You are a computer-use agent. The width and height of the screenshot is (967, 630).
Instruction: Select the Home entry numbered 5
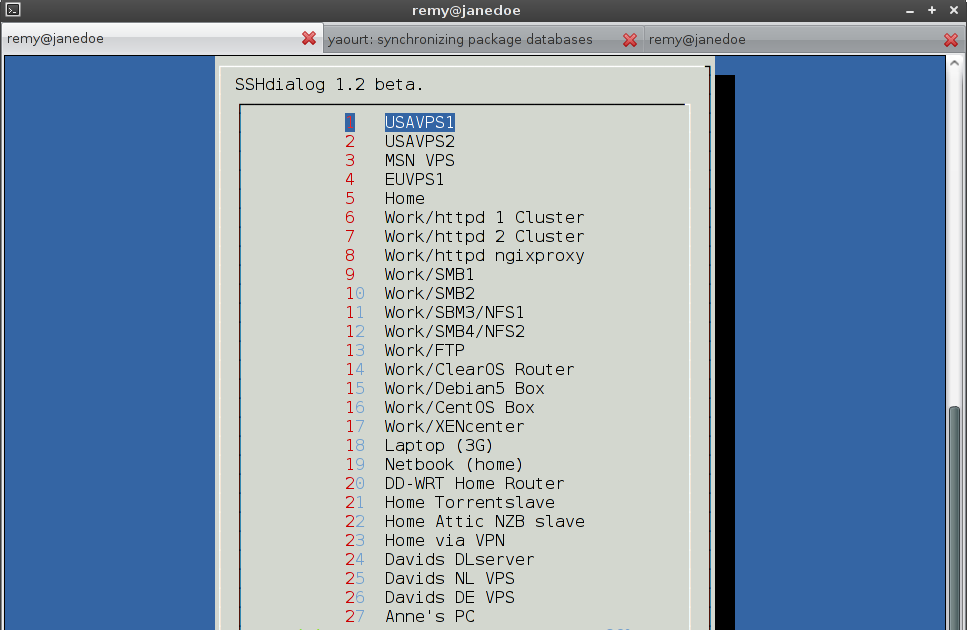[x=405, y=198]
